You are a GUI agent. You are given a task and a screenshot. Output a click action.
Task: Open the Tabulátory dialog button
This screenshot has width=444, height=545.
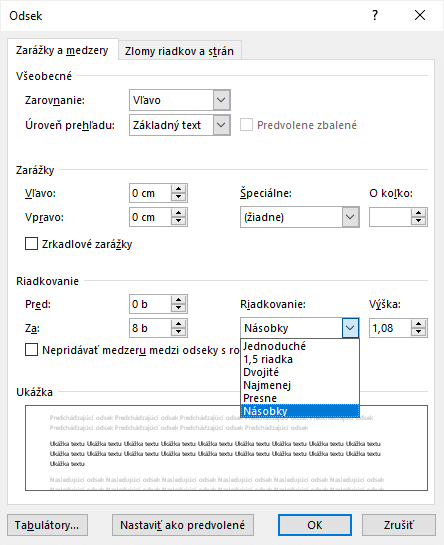click(47, 525)
